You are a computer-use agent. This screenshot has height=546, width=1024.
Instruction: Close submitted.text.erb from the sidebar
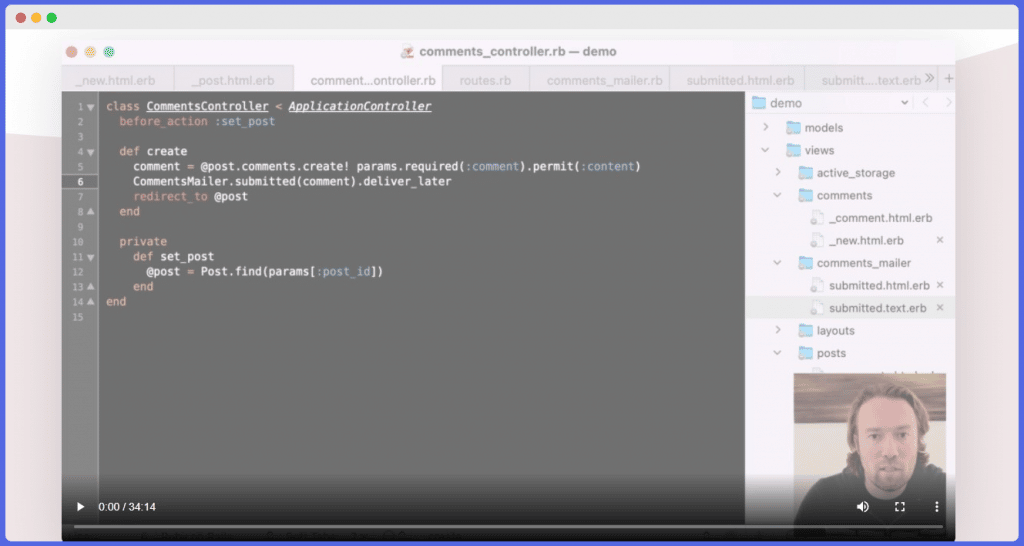click(x=940, y=308)
